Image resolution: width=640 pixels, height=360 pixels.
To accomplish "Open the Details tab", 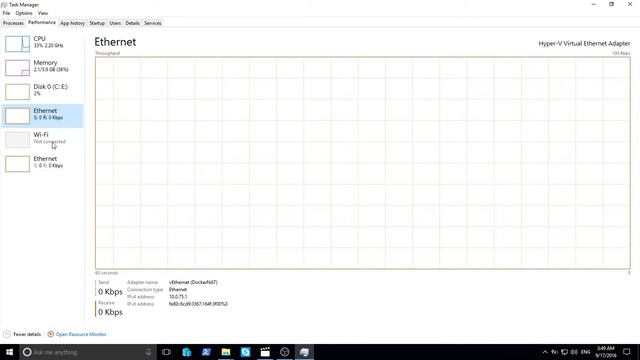I will [132, 23].
